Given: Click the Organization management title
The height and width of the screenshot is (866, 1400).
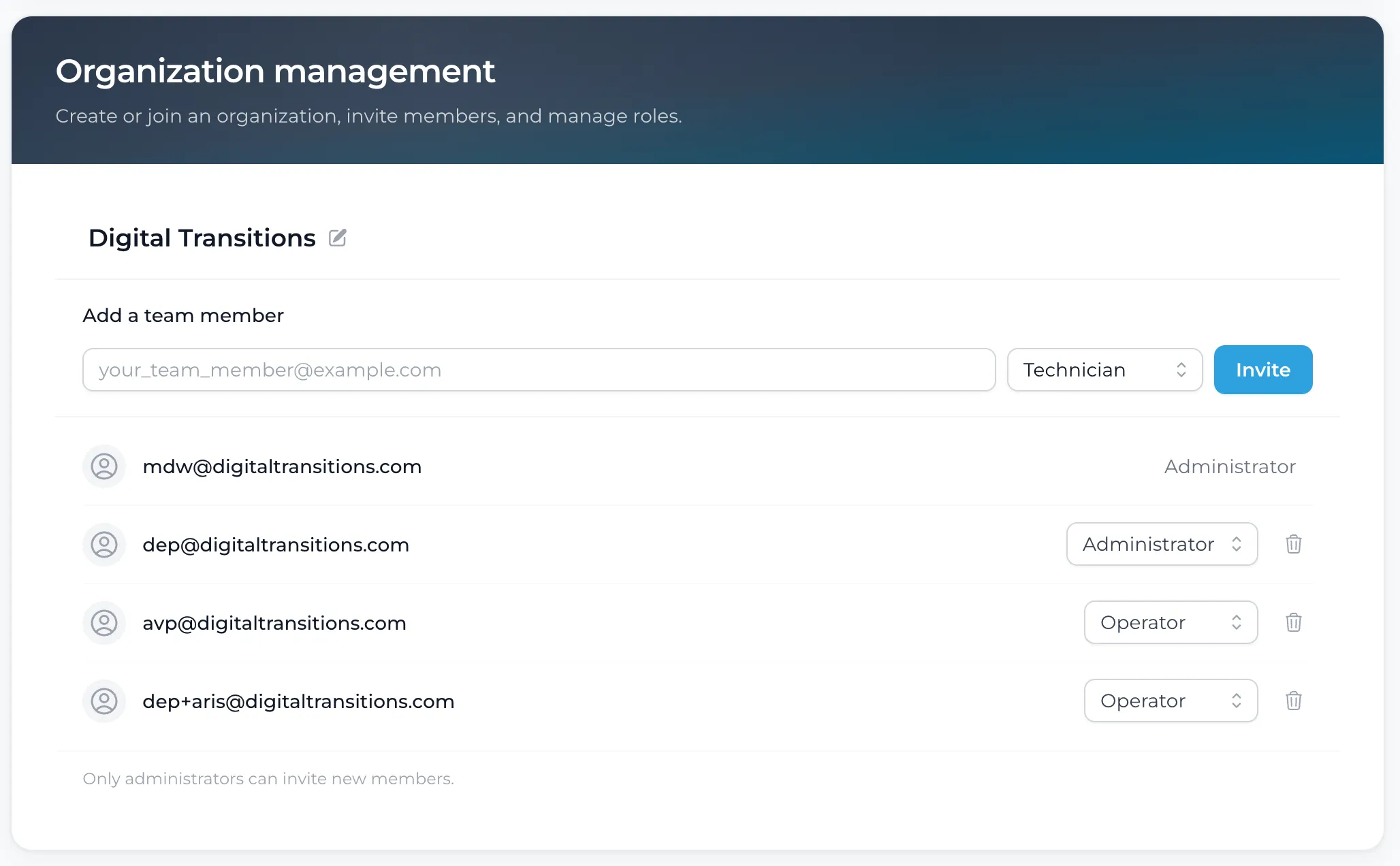Looking at the screenshot, I should point(275,71).
